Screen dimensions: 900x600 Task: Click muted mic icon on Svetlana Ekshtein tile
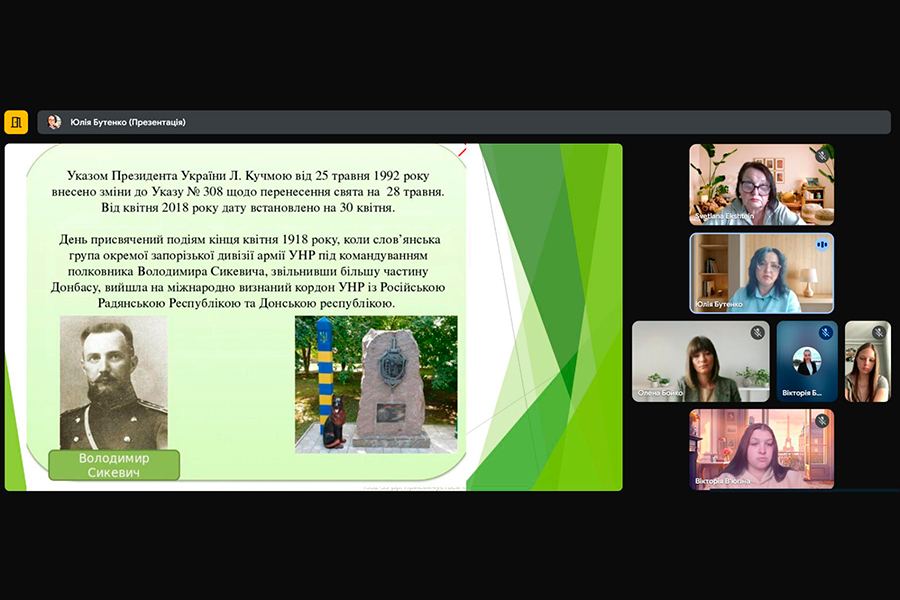(822, 156)
